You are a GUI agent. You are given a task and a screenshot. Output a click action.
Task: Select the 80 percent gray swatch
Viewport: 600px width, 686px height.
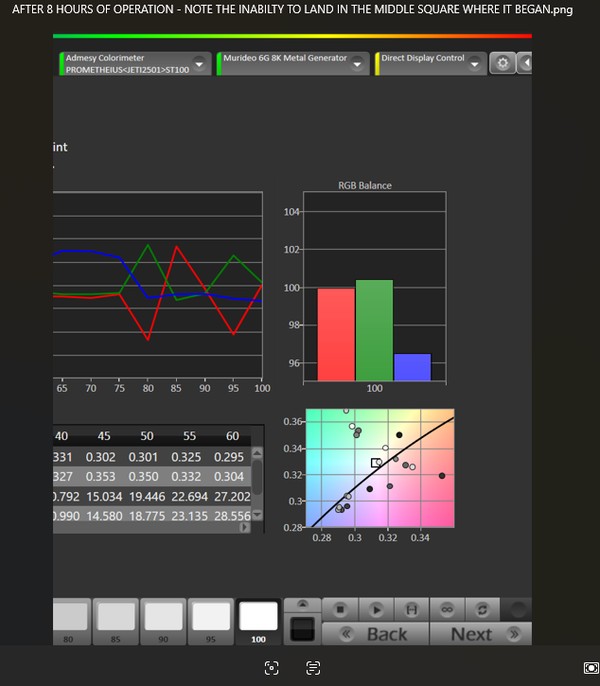point(70,622)
